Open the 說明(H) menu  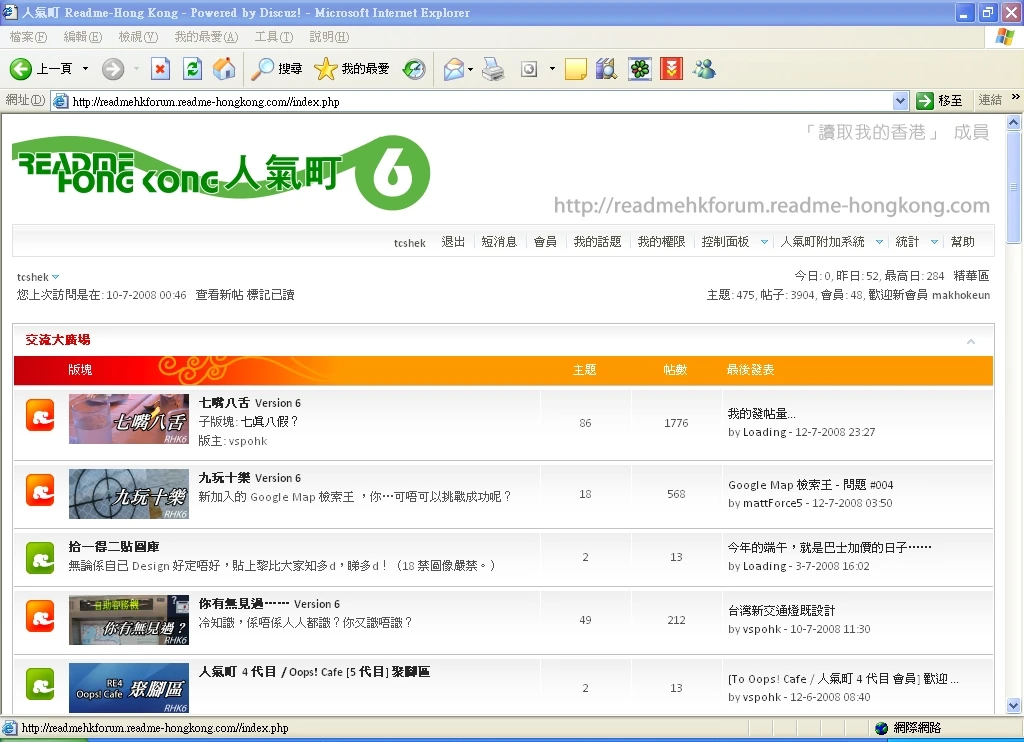coord(329,37)
